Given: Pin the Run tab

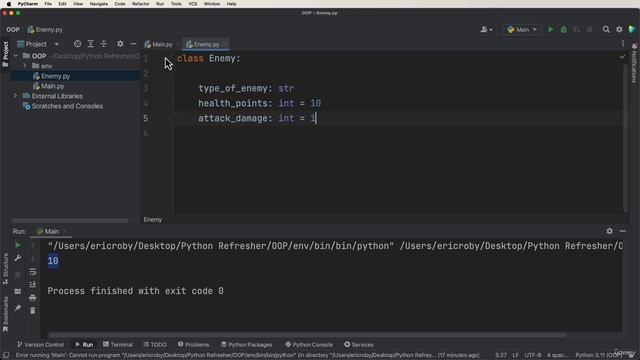Looking at the screenshot, I should 18,308.
